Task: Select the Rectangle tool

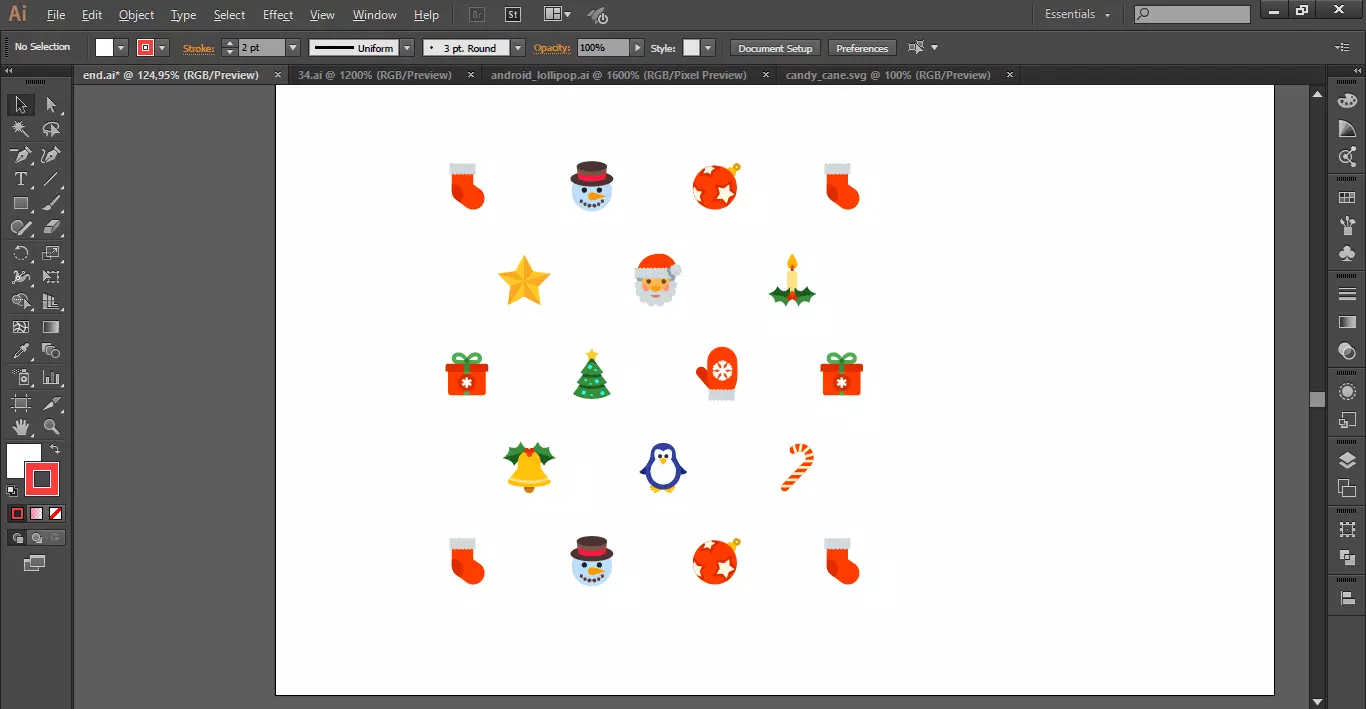Action: click(x=21, y=204)
